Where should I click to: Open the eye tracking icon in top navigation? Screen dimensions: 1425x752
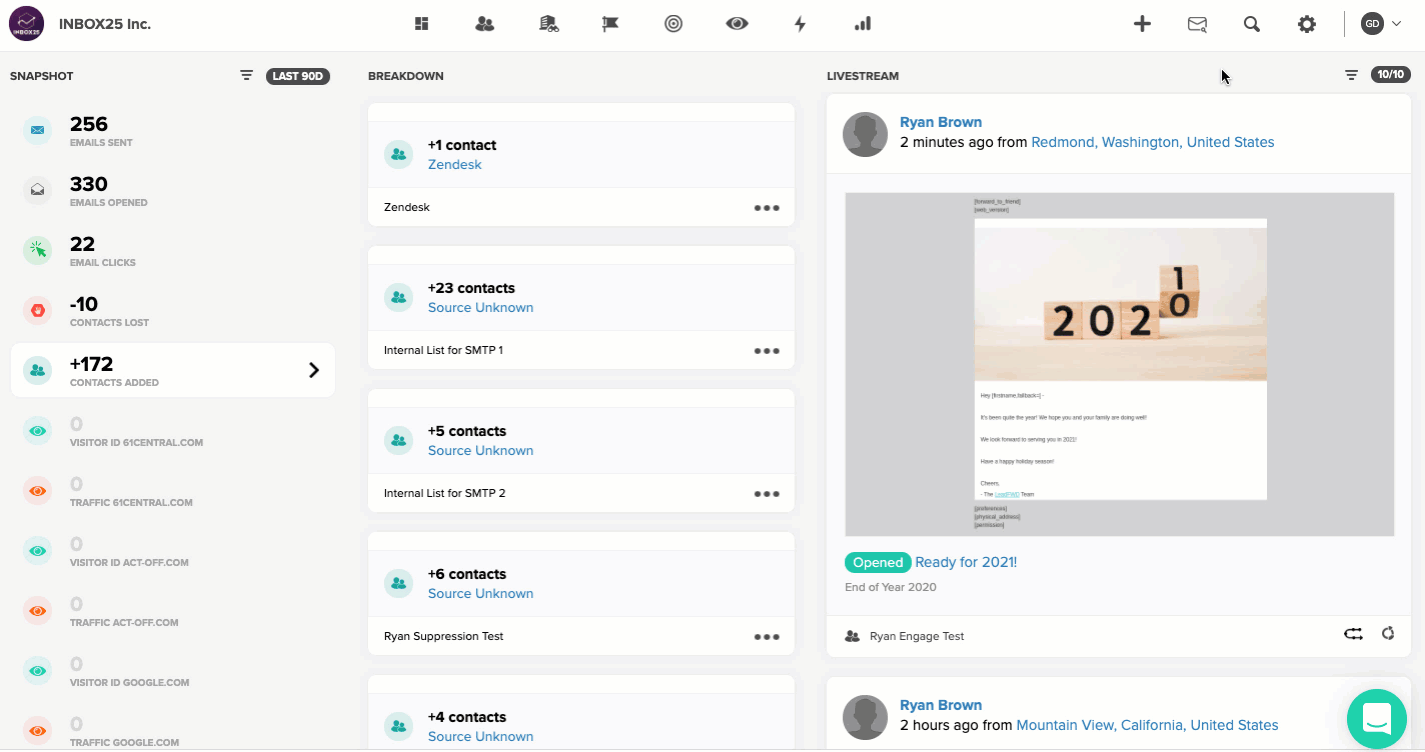tap(737, 24)
